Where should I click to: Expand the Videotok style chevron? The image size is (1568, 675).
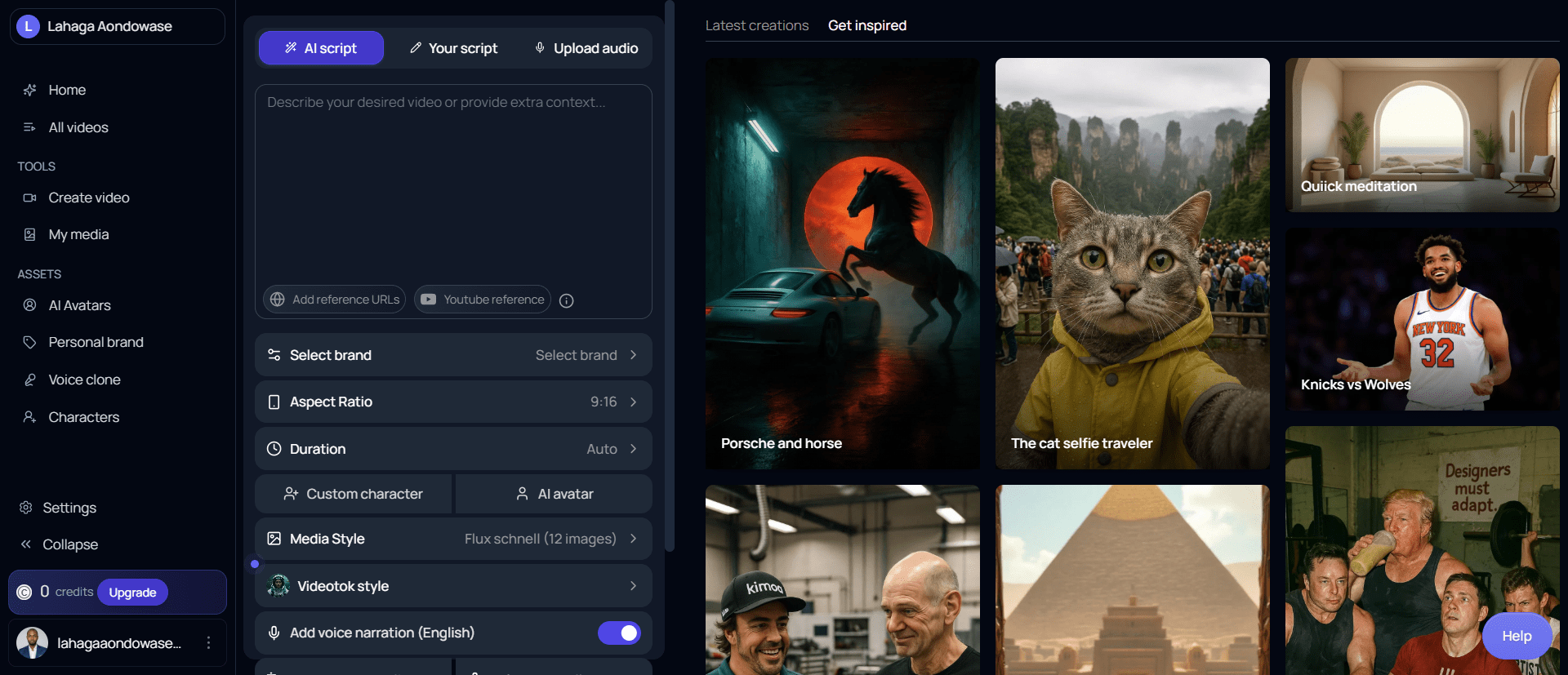click(x=633, y=586)
